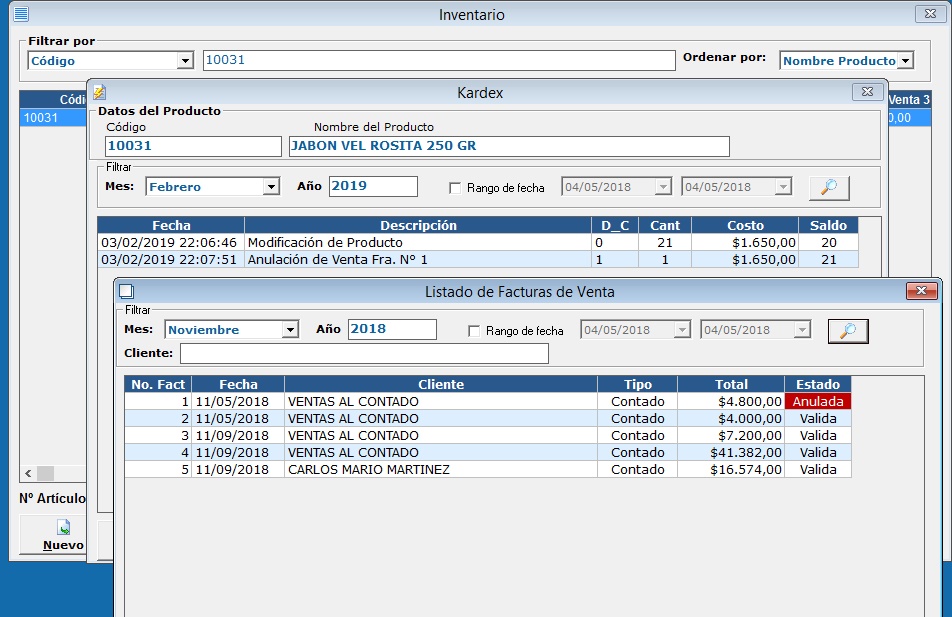The image size is (952, 617).
Task: Click the Kardex window title icon
Action: point(99,92)
